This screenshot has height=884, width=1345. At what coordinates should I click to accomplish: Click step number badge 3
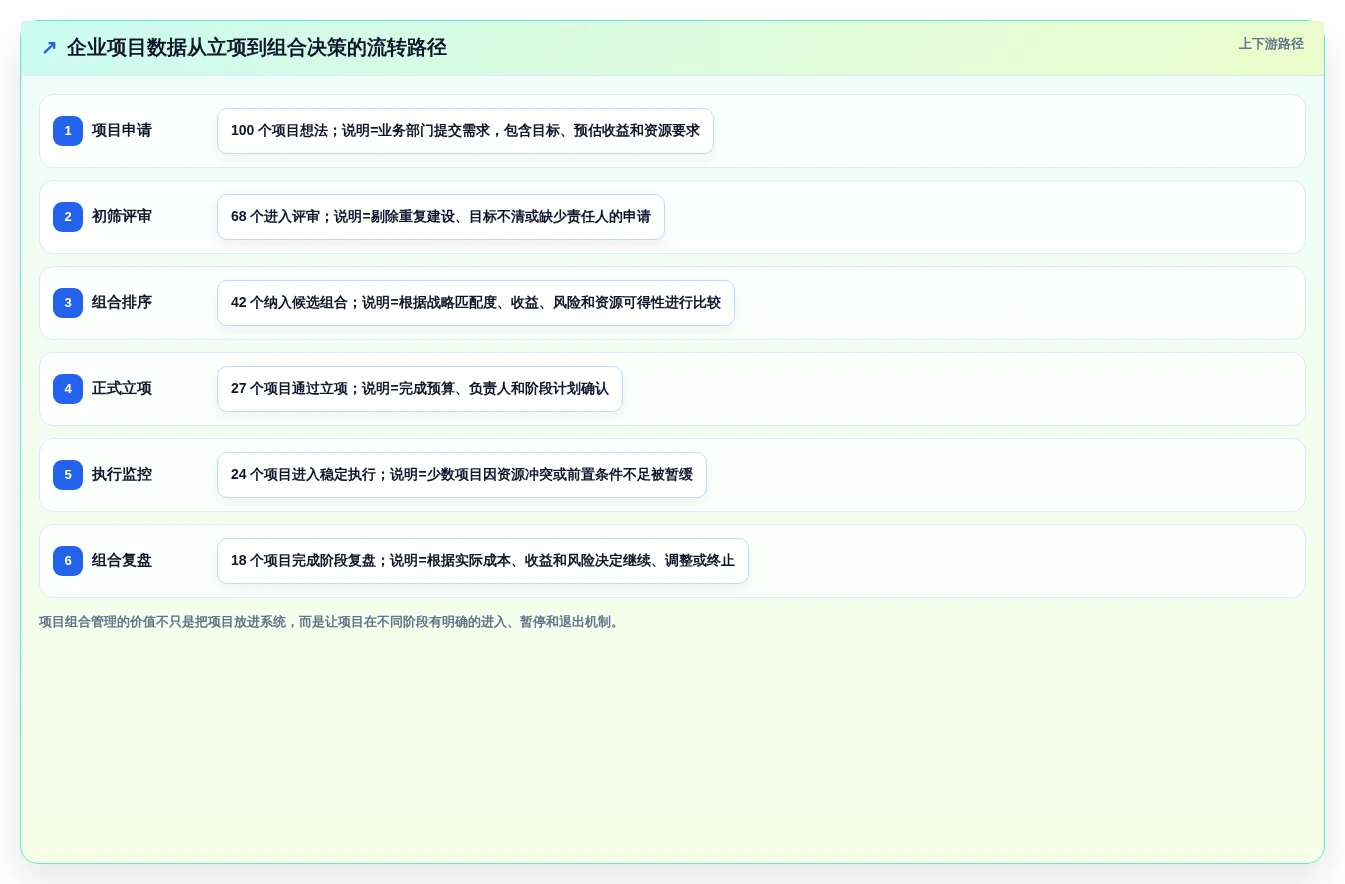pyautogui.click(x=68, y=303)
